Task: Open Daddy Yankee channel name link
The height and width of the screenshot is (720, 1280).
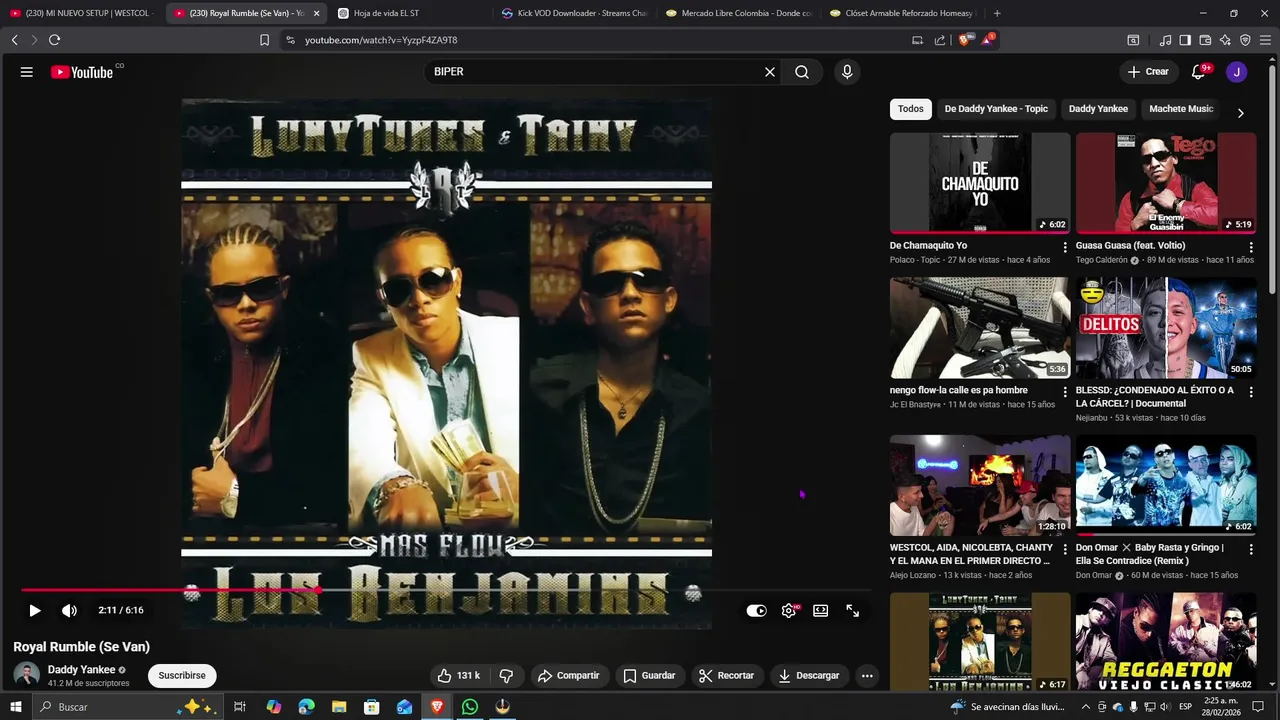Action: pos(81,670)
